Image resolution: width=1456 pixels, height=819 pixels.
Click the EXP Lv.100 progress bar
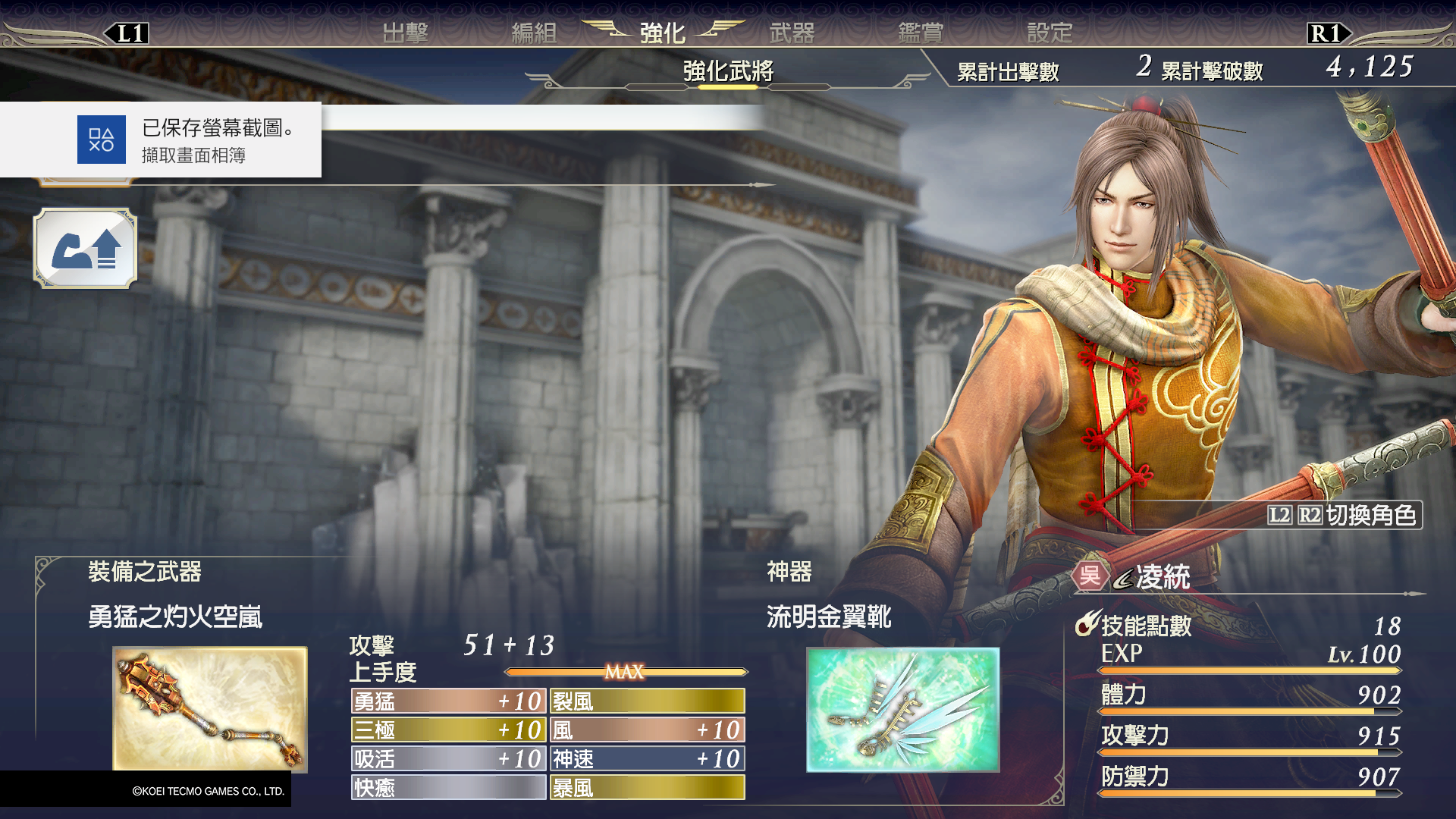click(1250, 670)
